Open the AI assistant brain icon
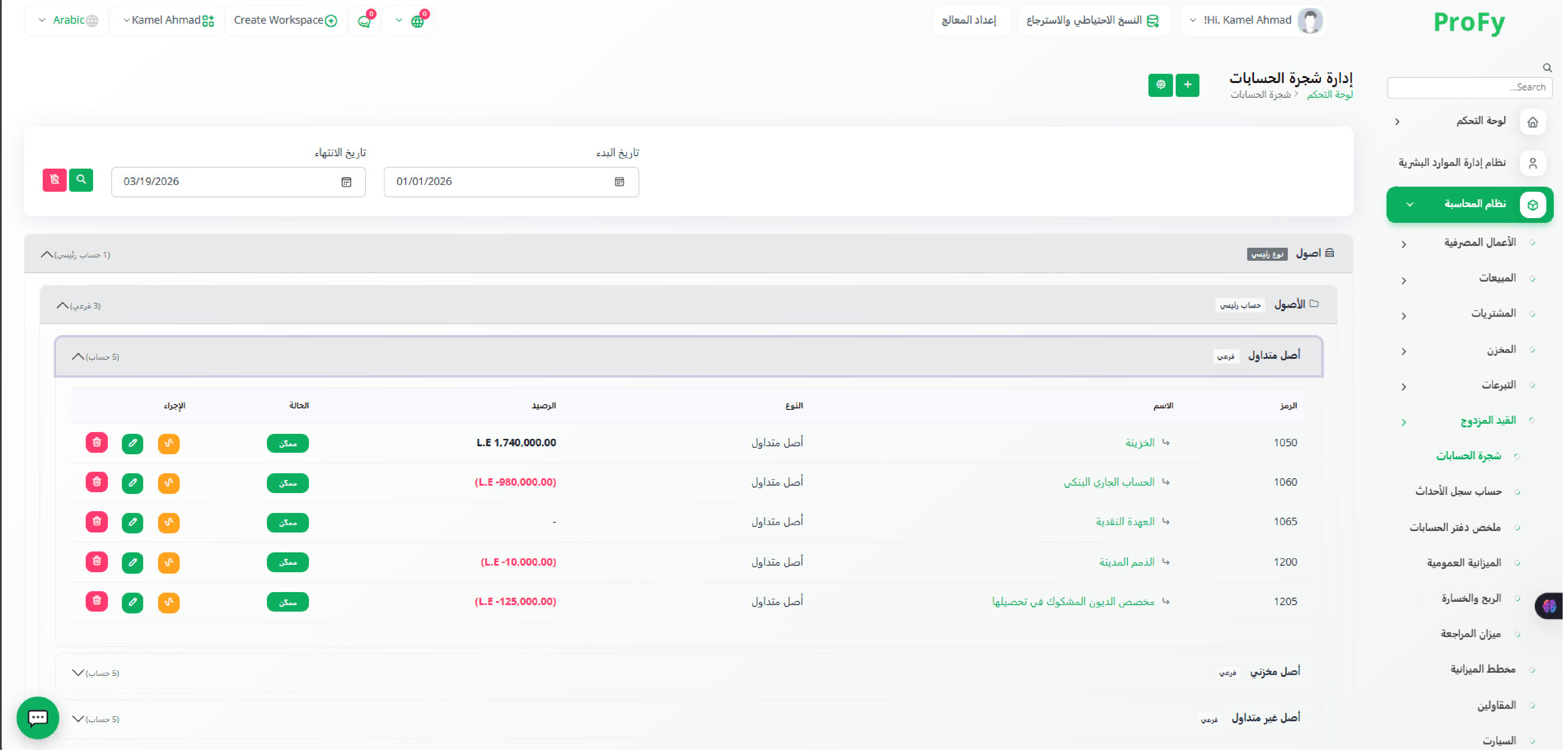Viewport: 1568px width, 750px height. [x=1550, y=606]
